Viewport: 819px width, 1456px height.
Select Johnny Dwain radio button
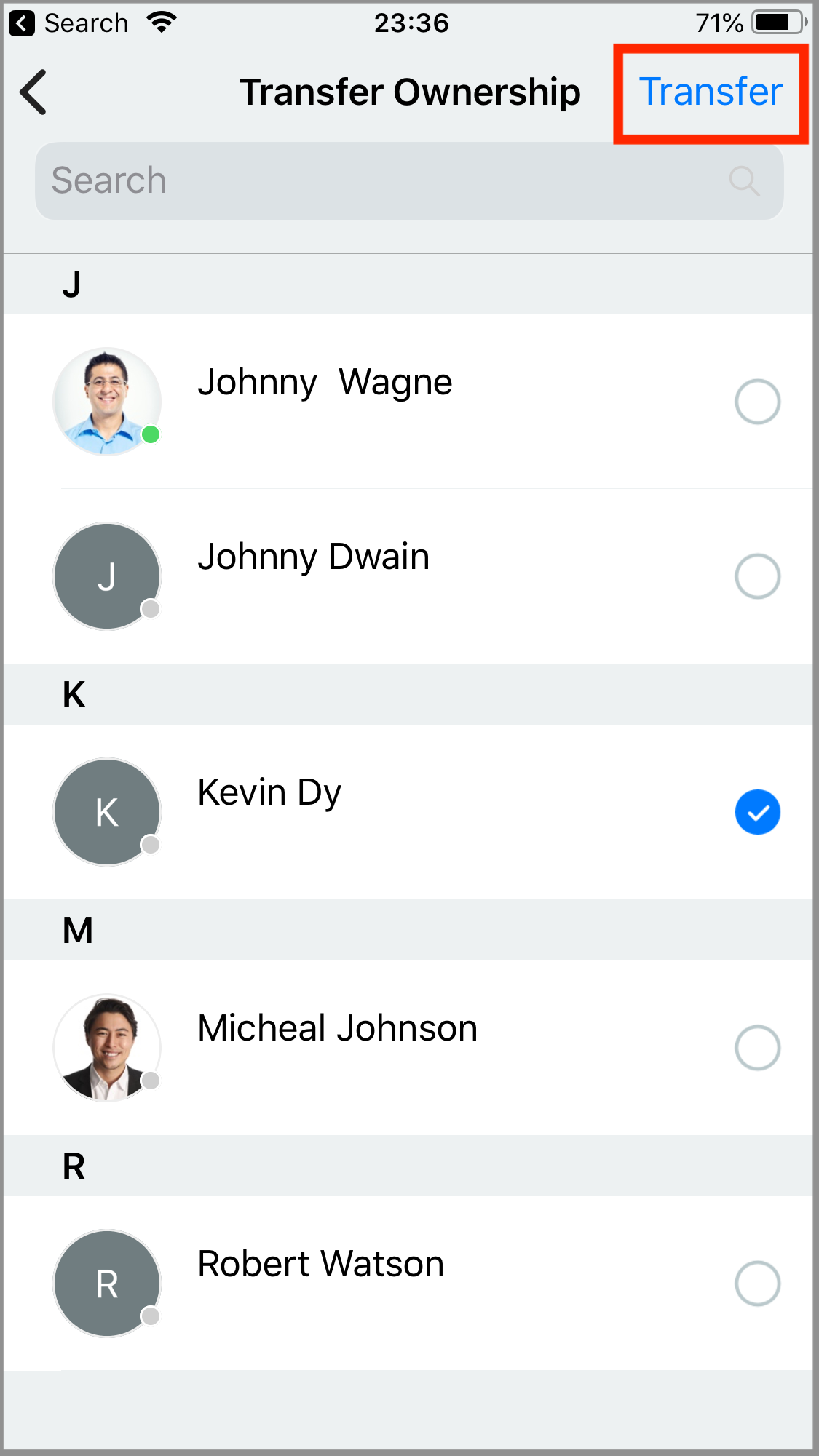coord(757,576)
